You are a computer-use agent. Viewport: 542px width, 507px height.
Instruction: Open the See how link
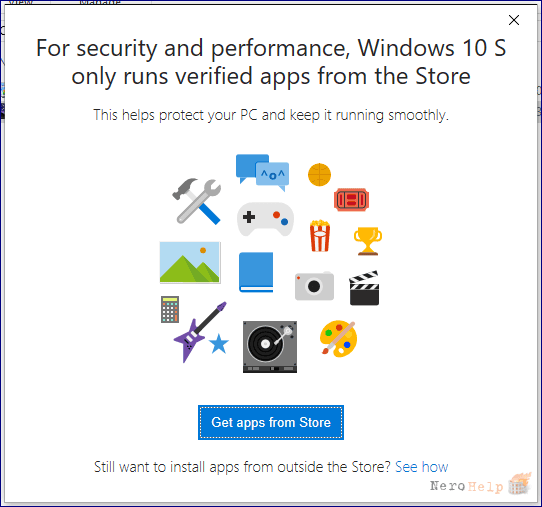[x=421, y=467]
